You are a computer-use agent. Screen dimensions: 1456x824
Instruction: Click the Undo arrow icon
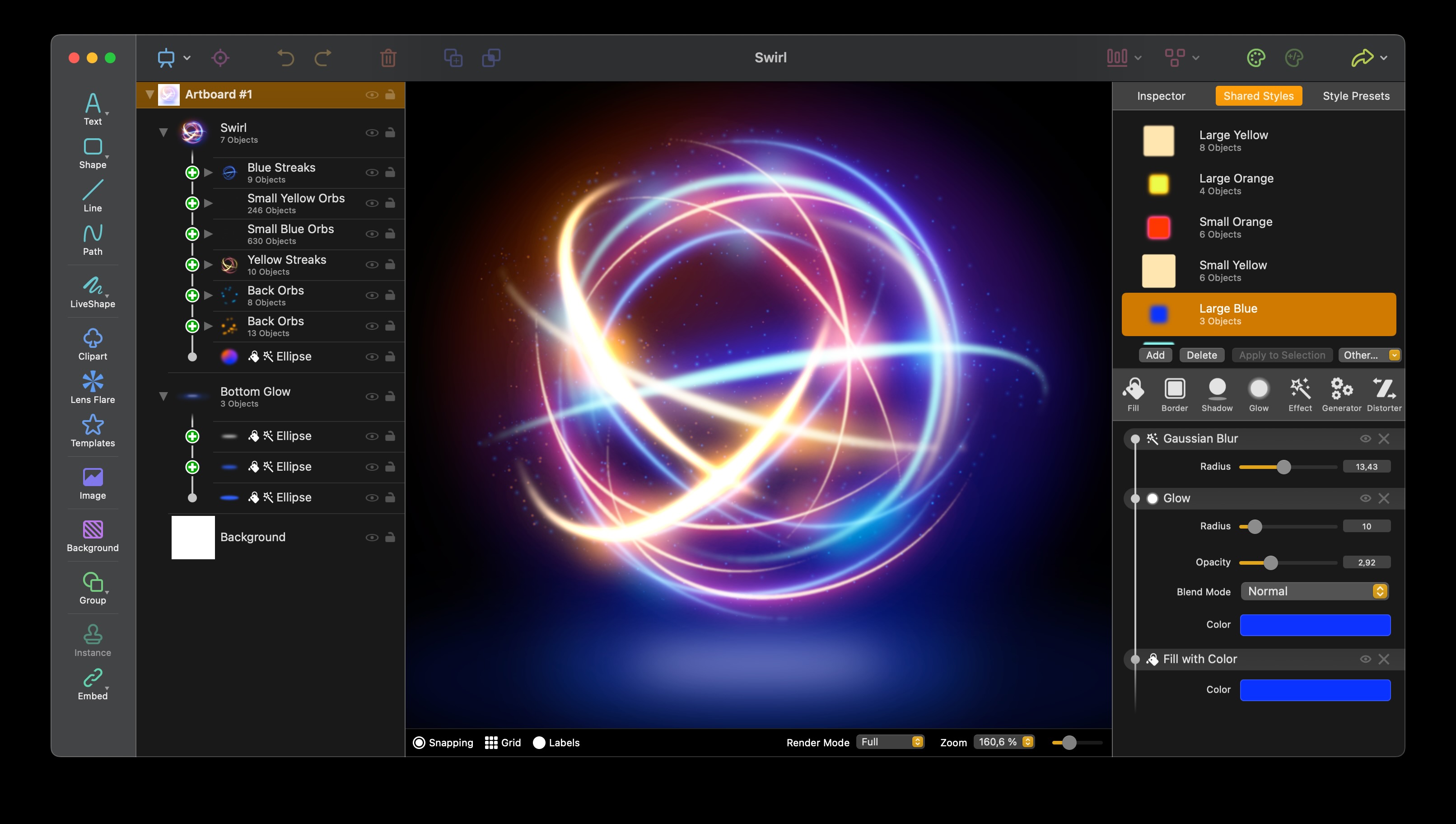coord(286,58)
